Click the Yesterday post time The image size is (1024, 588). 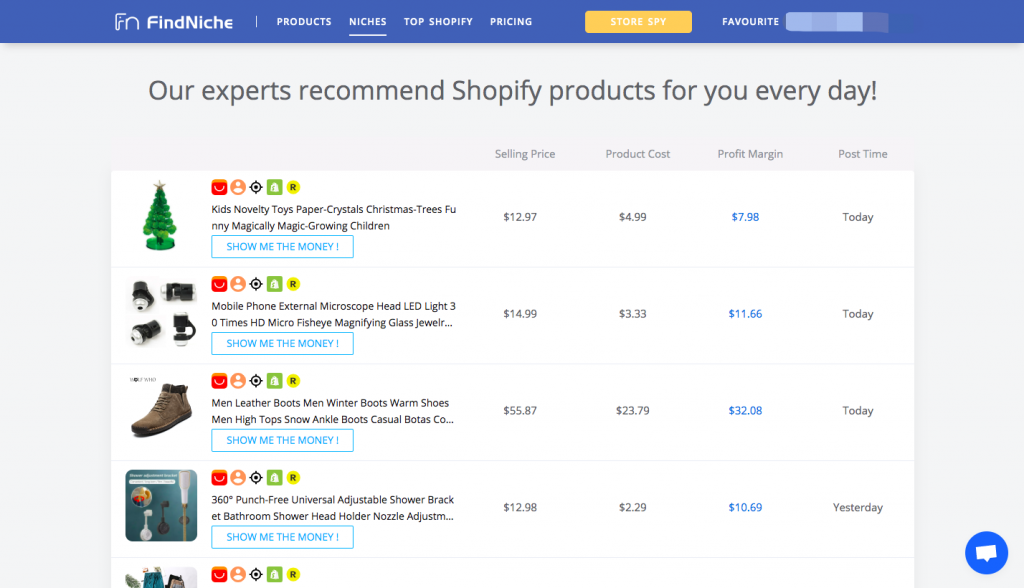pyautogui.click(x=857, y=507)
